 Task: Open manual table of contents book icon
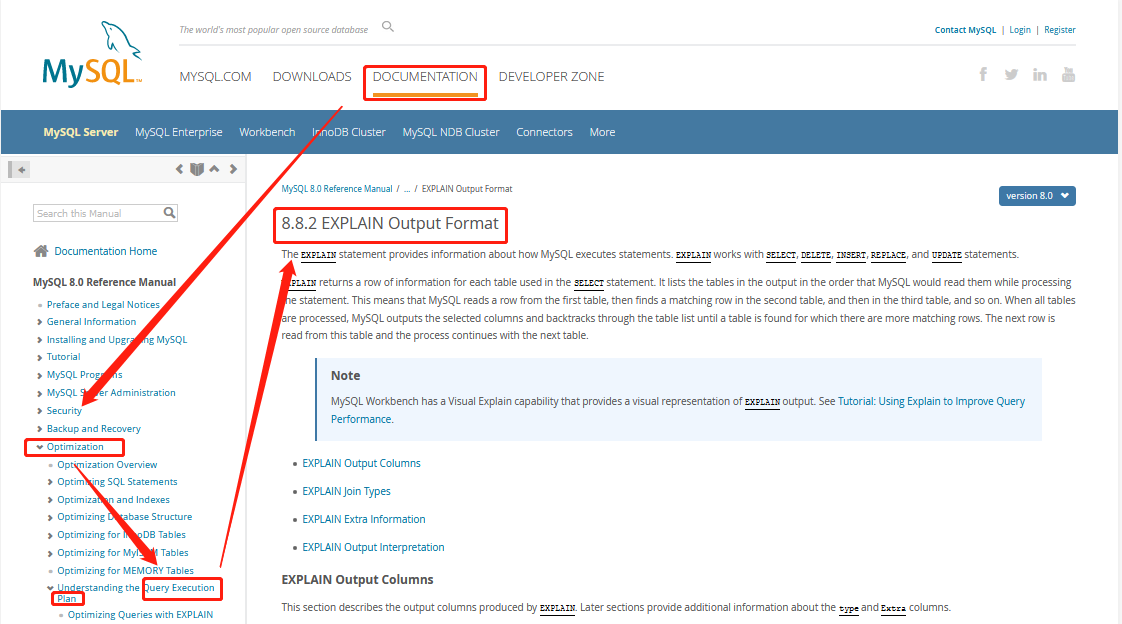pos(197,170)
